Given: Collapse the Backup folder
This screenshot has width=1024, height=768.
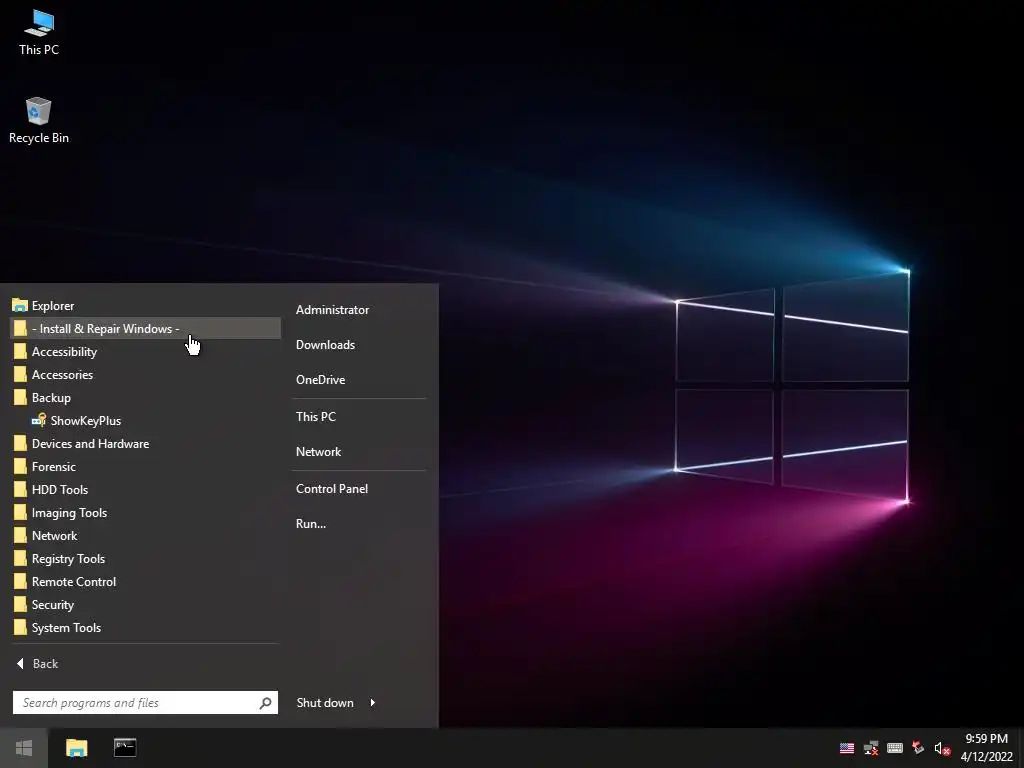Looking at the screenshot, I should coord(145,398).
